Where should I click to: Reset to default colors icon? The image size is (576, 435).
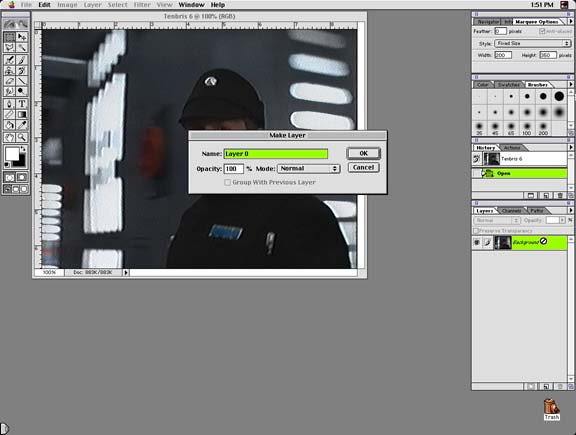coord(7,165)
